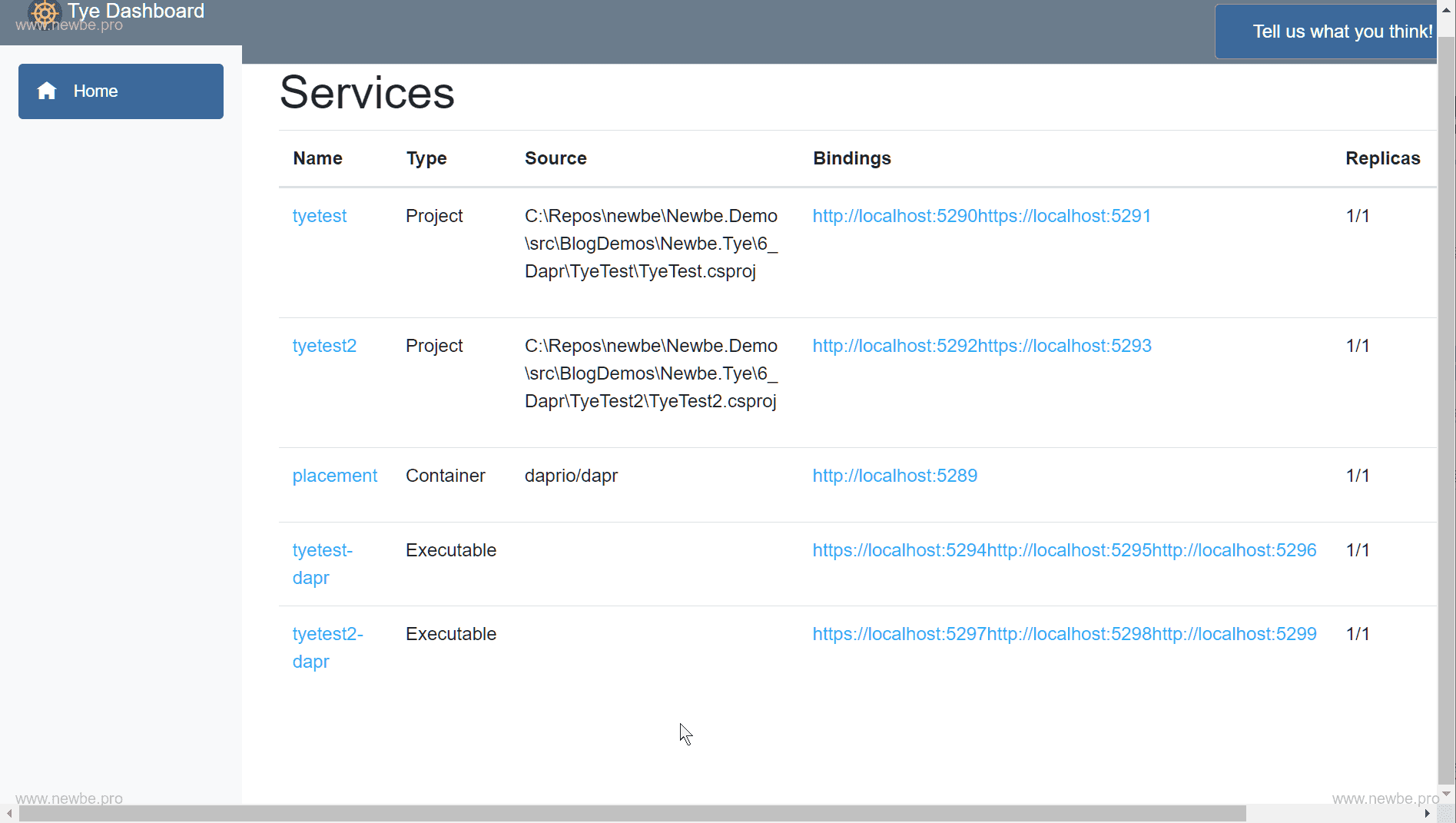Open placement binding http://localhost:5289

(x=895, y=476)
